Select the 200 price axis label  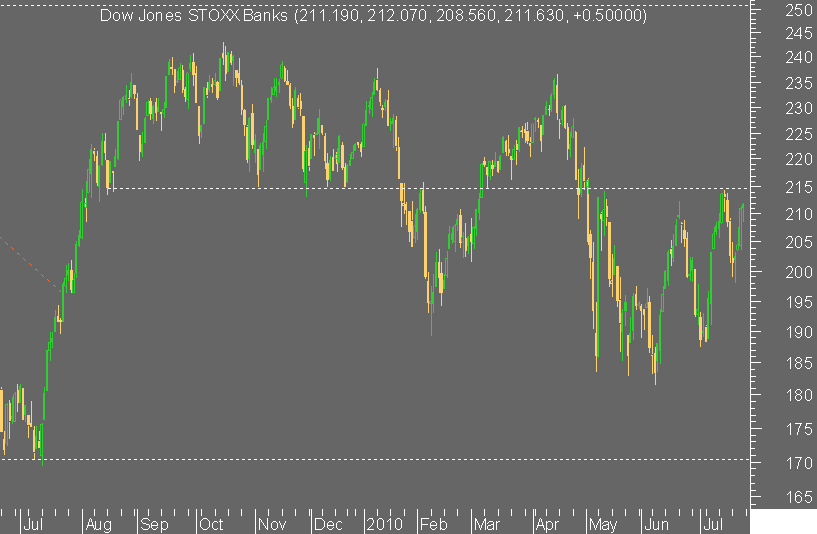click(798, 272)
